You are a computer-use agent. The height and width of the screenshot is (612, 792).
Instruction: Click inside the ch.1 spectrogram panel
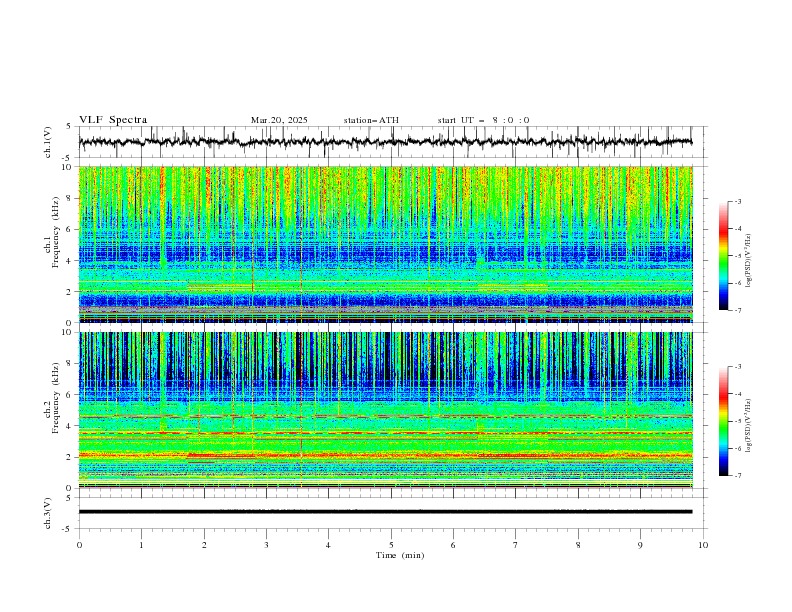pyautogui.click(x=385, y=244)
